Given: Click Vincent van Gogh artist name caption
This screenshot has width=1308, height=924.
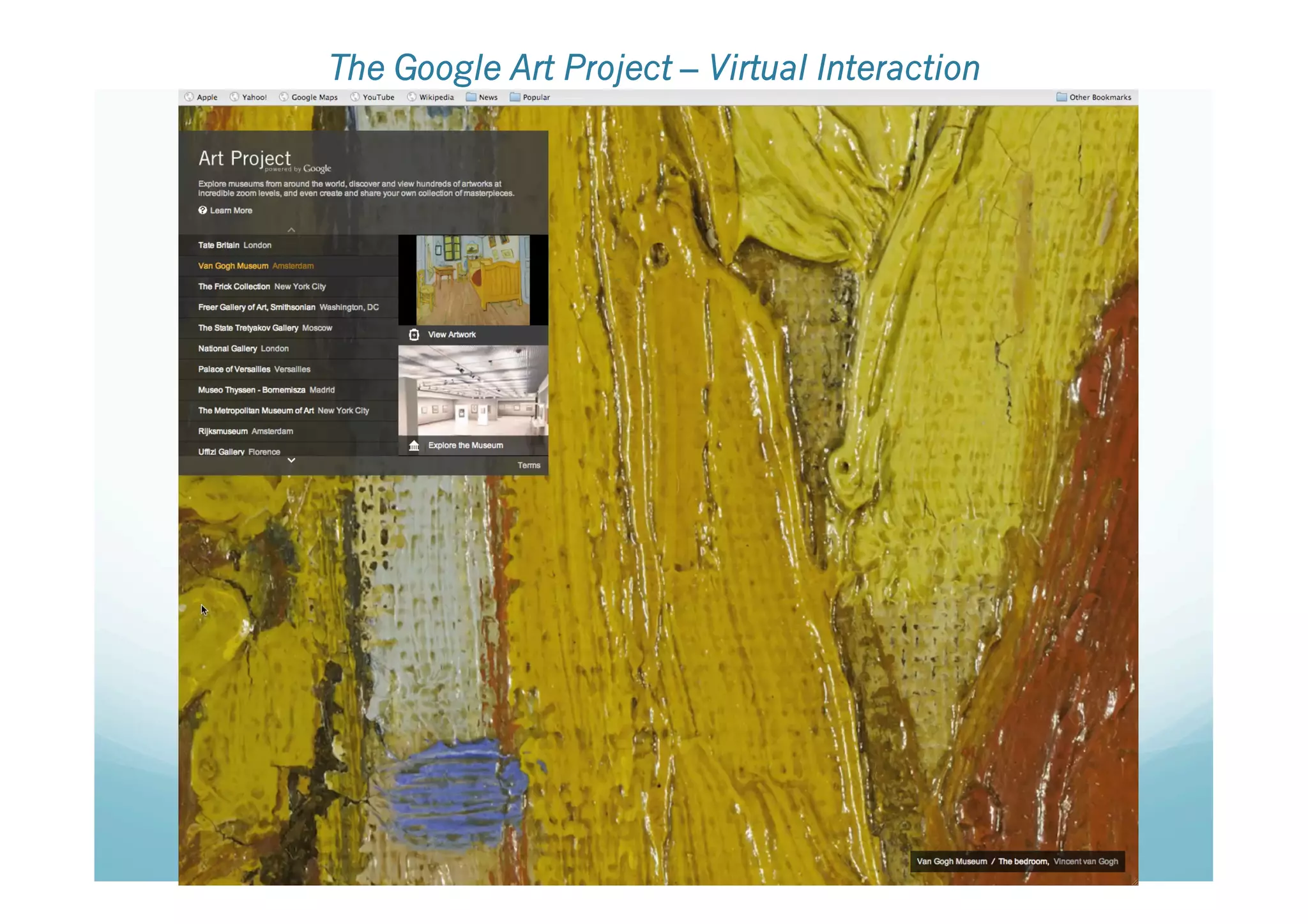Looking at the screenshot, I should coord(1086,861).
